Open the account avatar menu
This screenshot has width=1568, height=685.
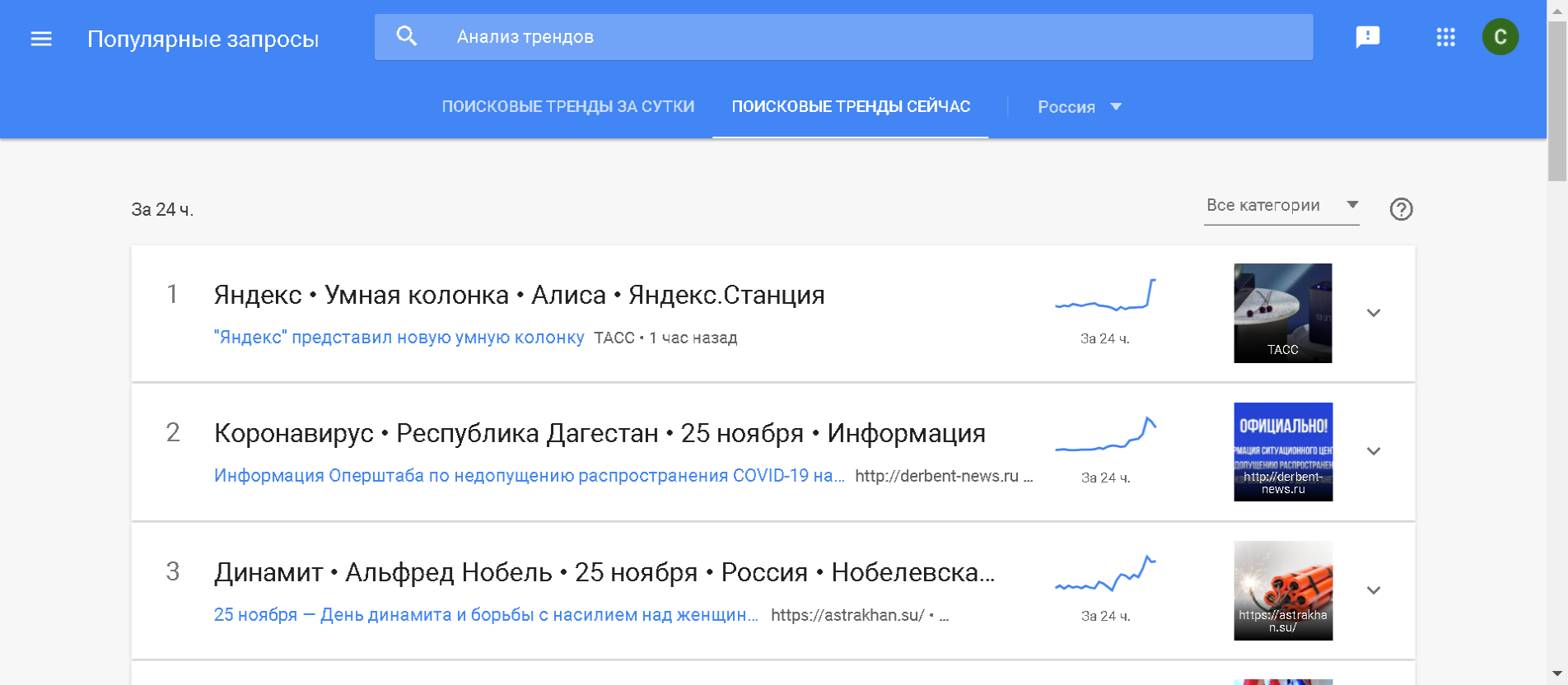[1500, 37]
